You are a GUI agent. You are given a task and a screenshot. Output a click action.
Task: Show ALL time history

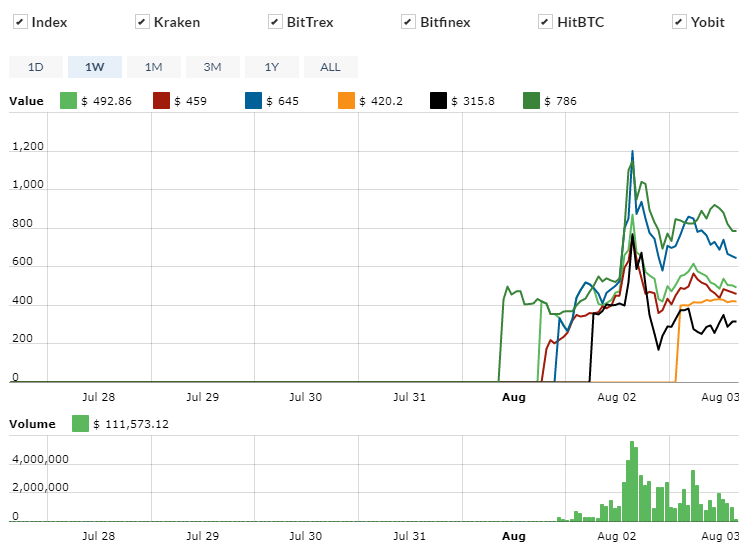pos(330,67)
